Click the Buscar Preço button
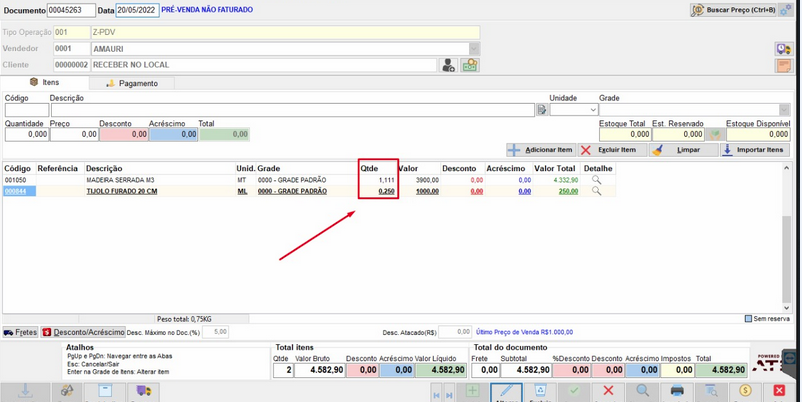Image resolution: width=802 pixels, height=402 pixels. (x=733, y=10)
